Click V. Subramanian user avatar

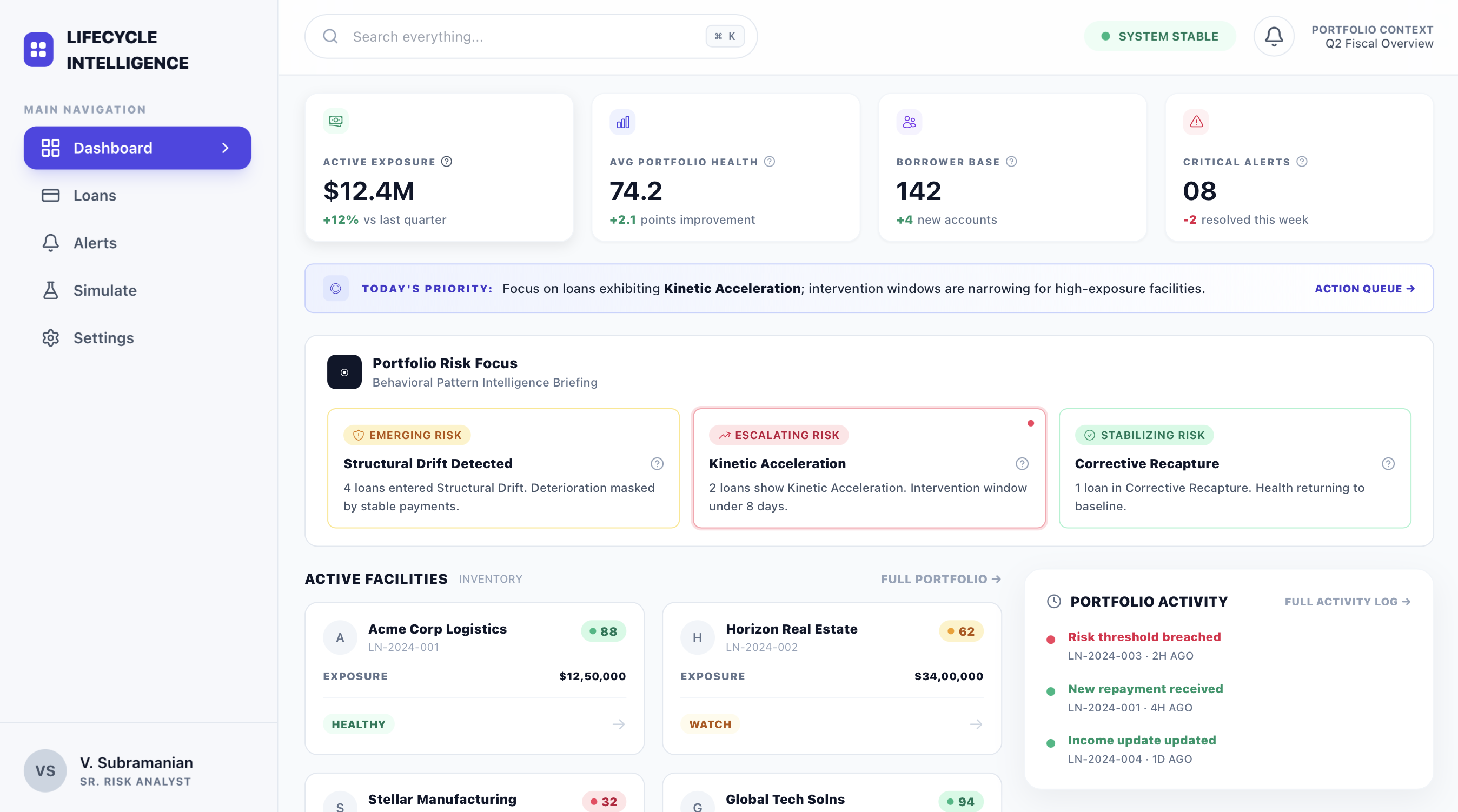(45, 770)
